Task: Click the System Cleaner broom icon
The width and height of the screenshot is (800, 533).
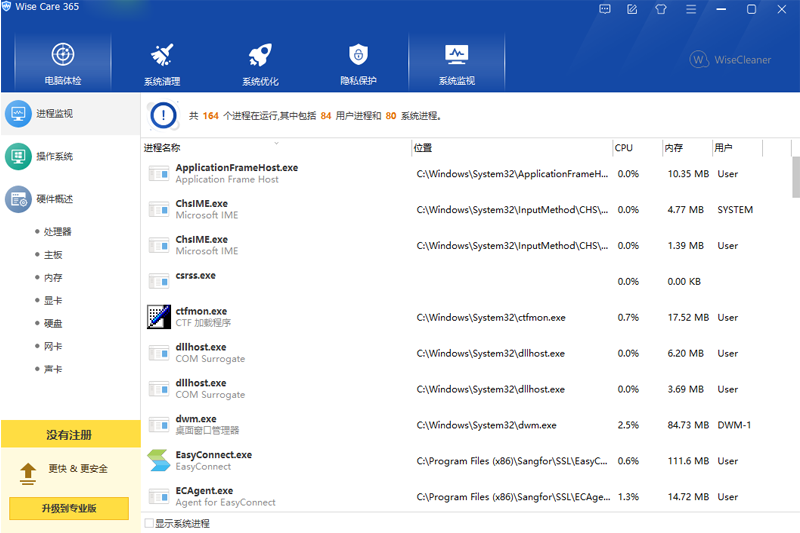Action: click(x=162, y=55)
